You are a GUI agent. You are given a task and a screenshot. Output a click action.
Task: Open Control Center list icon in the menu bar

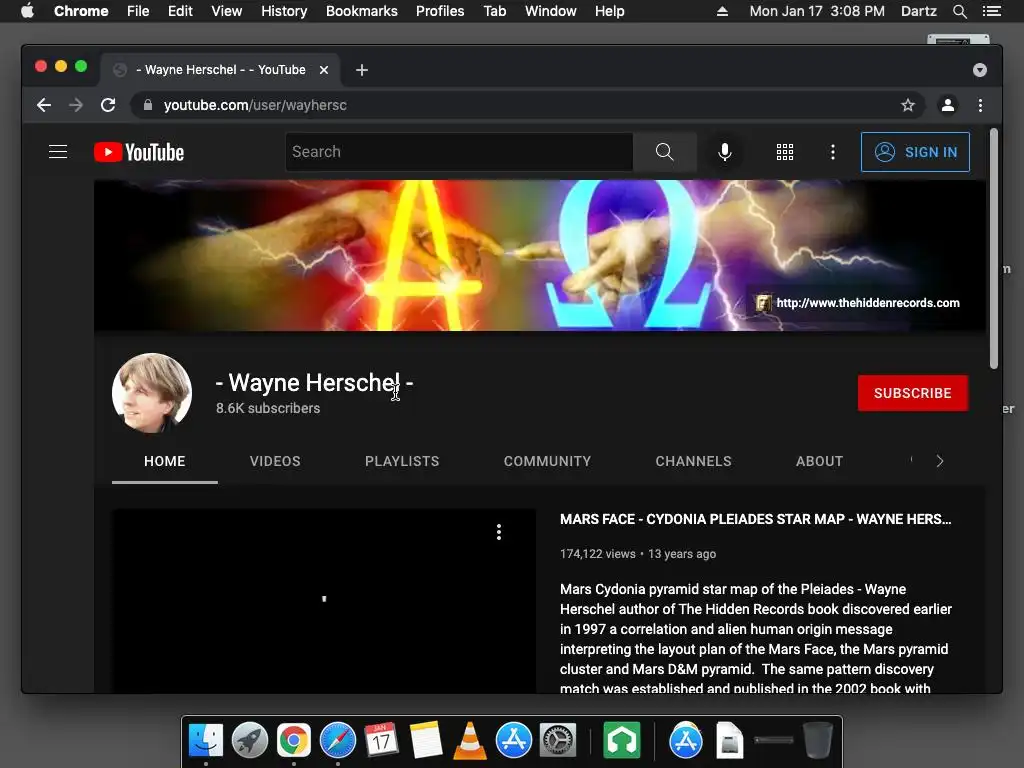[x=992, y=11]
